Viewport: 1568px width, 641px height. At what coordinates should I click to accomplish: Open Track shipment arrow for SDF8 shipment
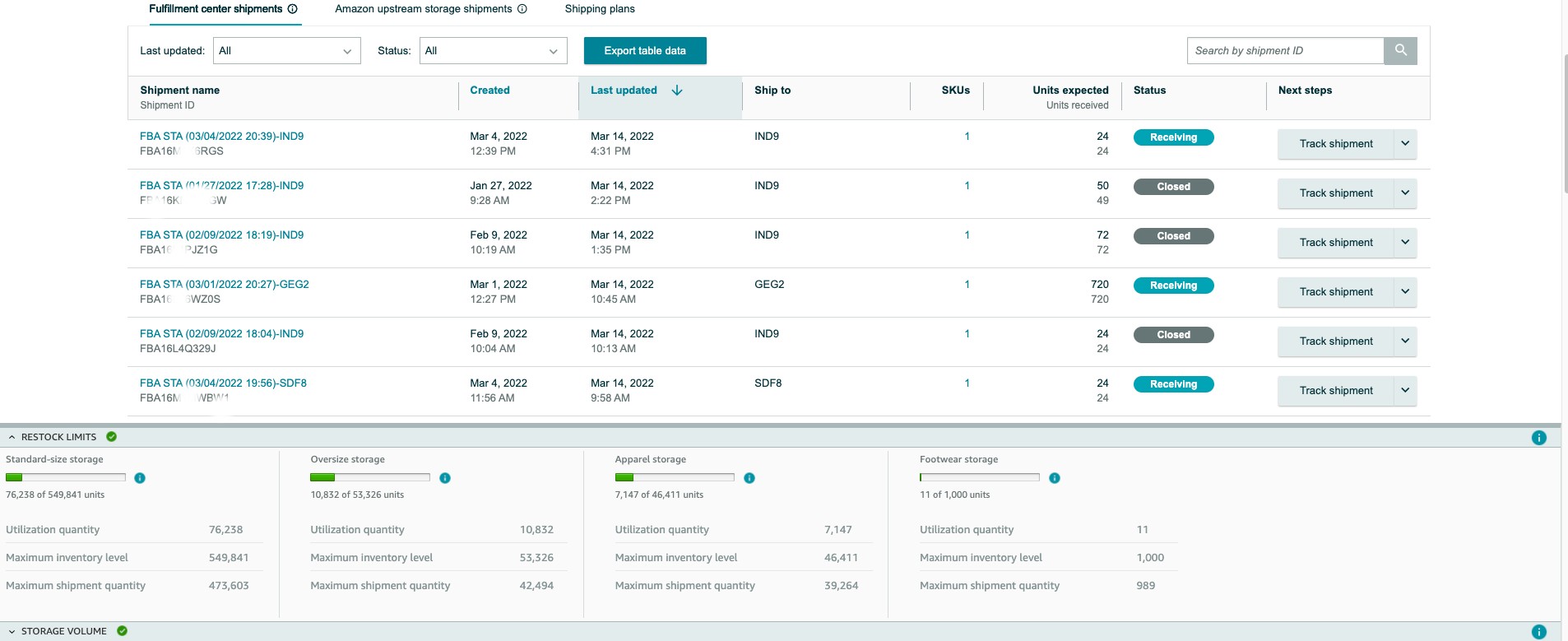click(x=1405, y=391)
